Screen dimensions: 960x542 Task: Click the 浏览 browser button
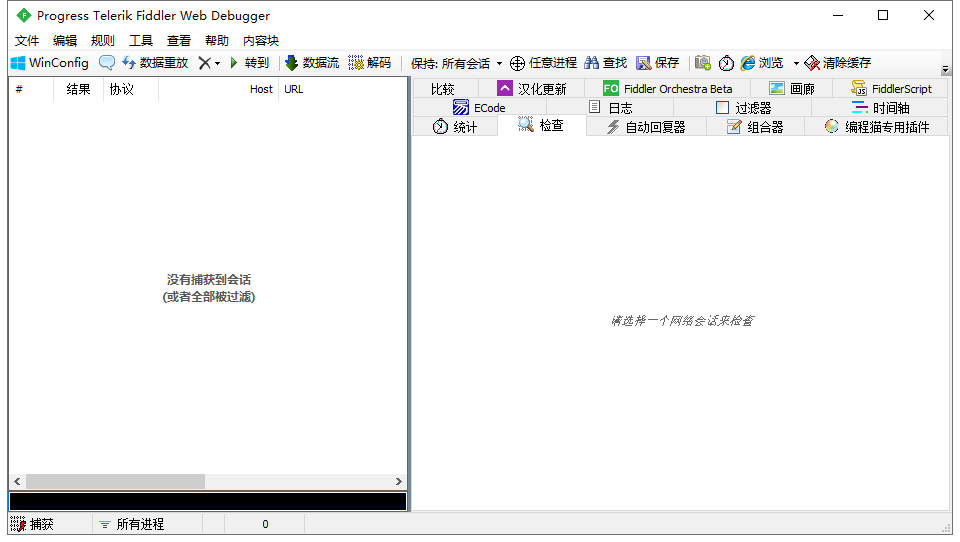[762, 62]
